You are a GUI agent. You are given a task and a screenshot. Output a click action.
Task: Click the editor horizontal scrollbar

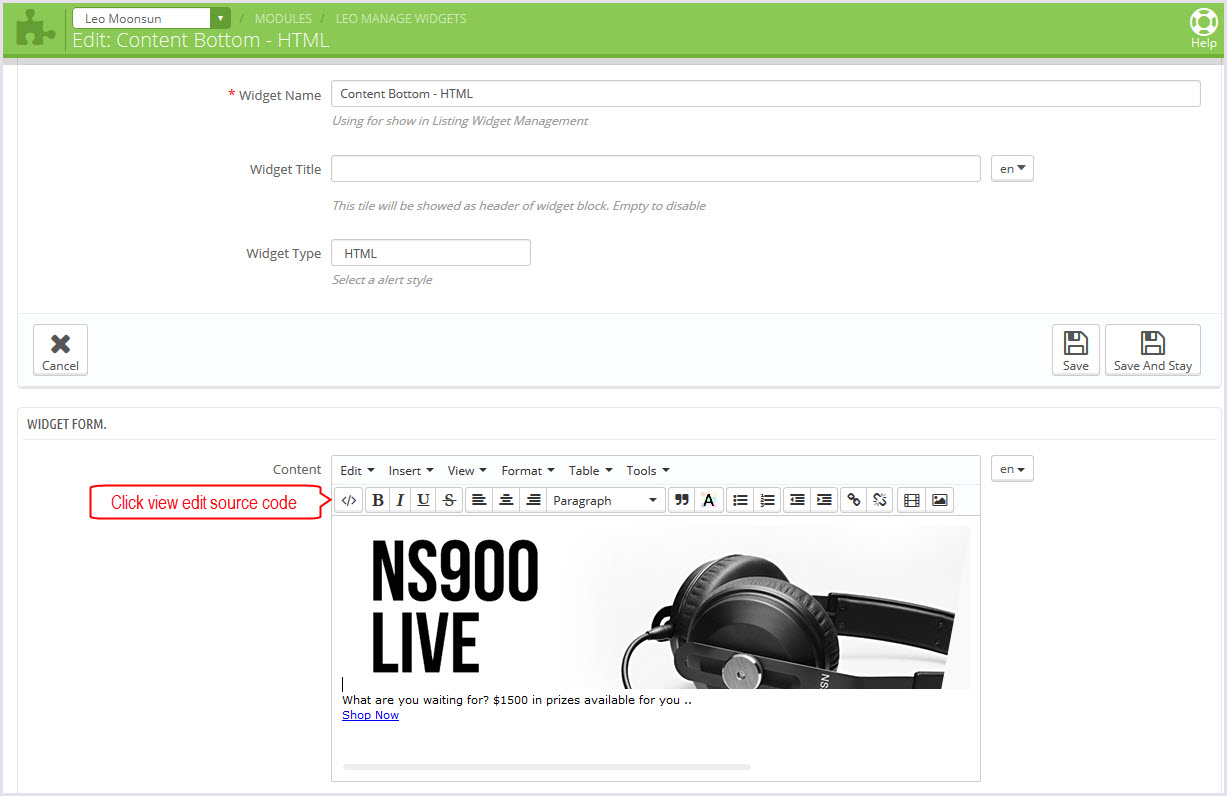[x=546, y=767]
